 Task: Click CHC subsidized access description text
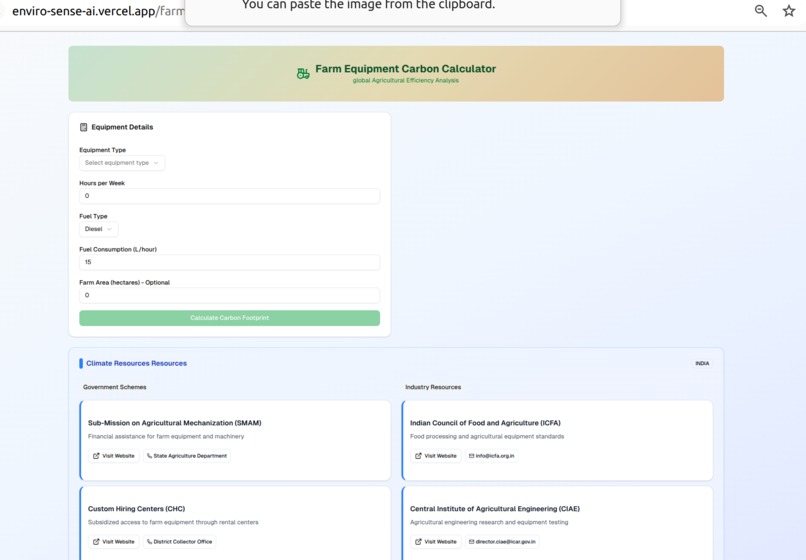click(173, 522)
